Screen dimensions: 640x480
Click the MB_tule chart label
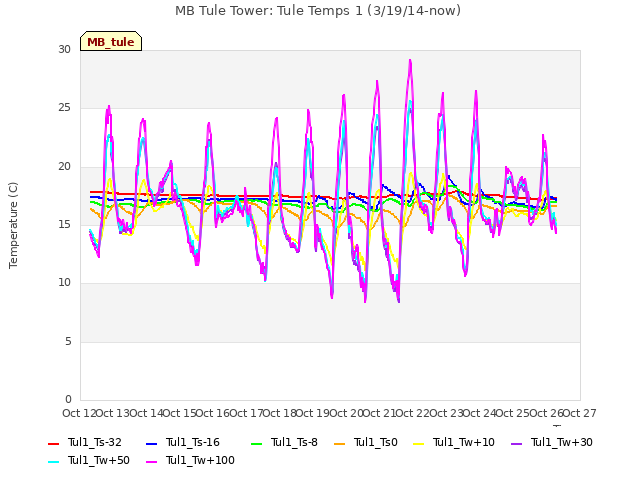coord(111,42)
